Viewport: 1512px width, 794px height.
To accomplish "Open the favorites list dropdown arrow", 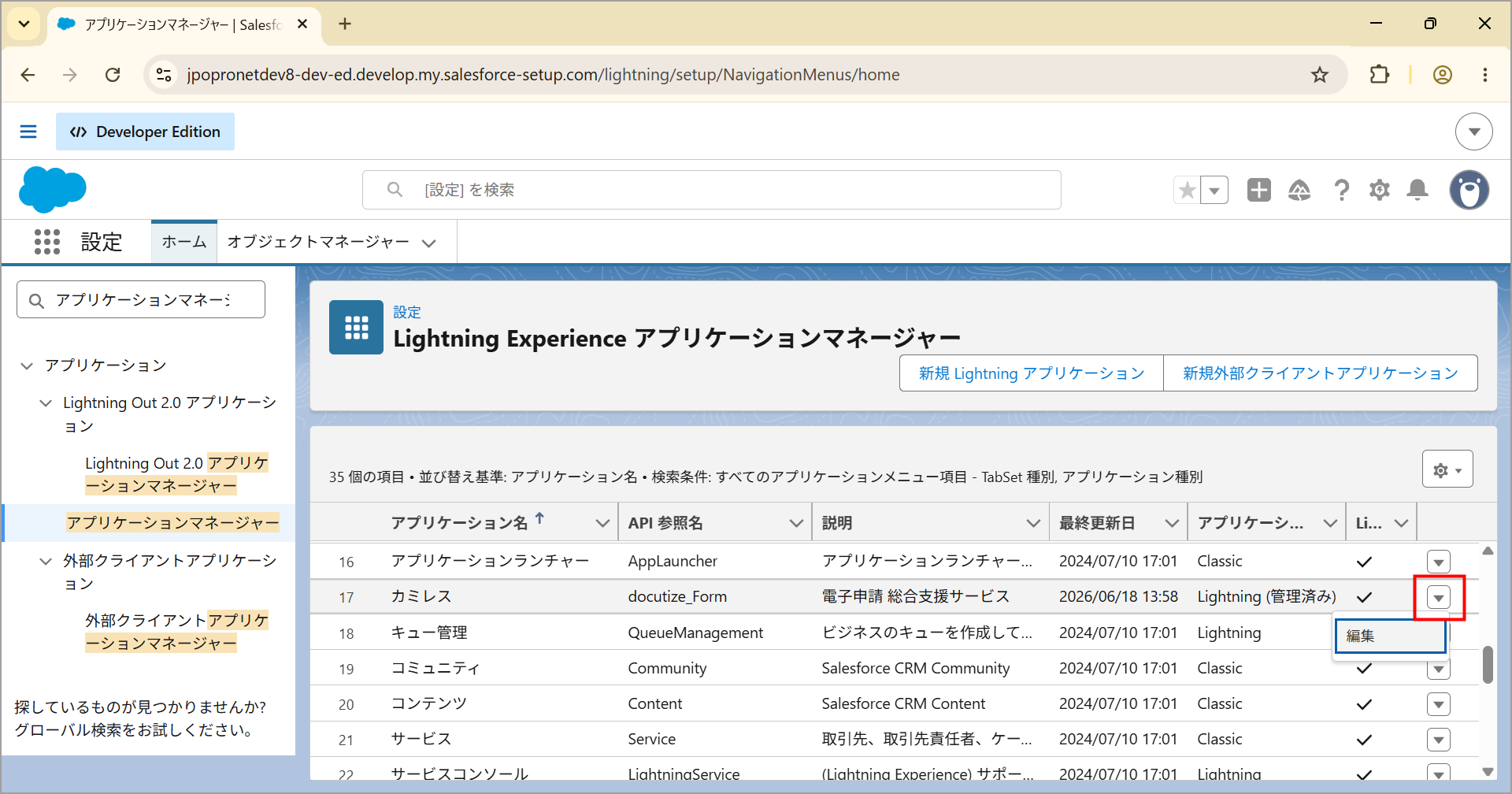I will (1214, 190).
